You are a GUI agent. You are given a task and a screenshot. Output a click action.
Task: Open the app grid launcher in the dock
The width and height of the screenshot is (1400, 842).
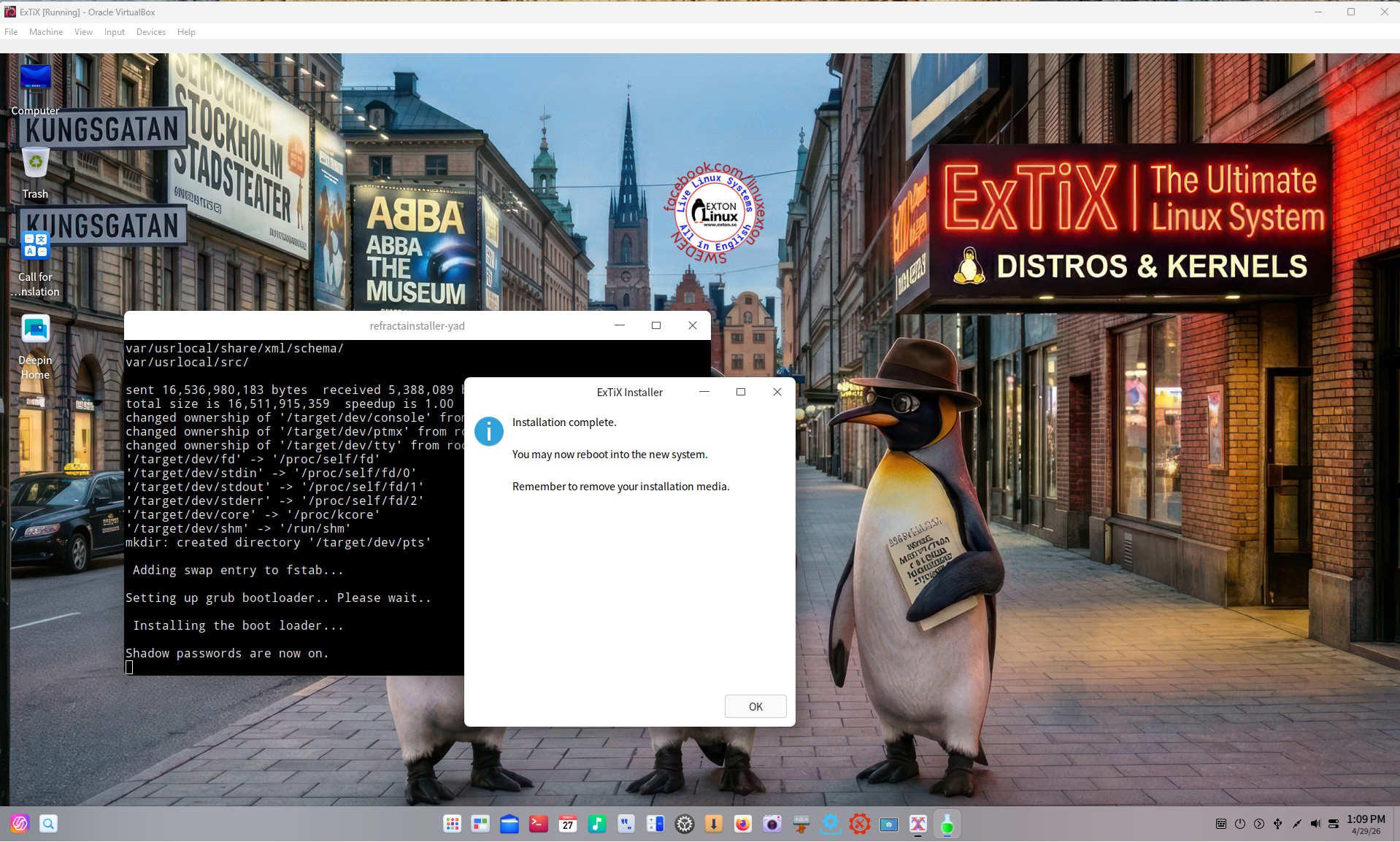[x=453, y=824]
